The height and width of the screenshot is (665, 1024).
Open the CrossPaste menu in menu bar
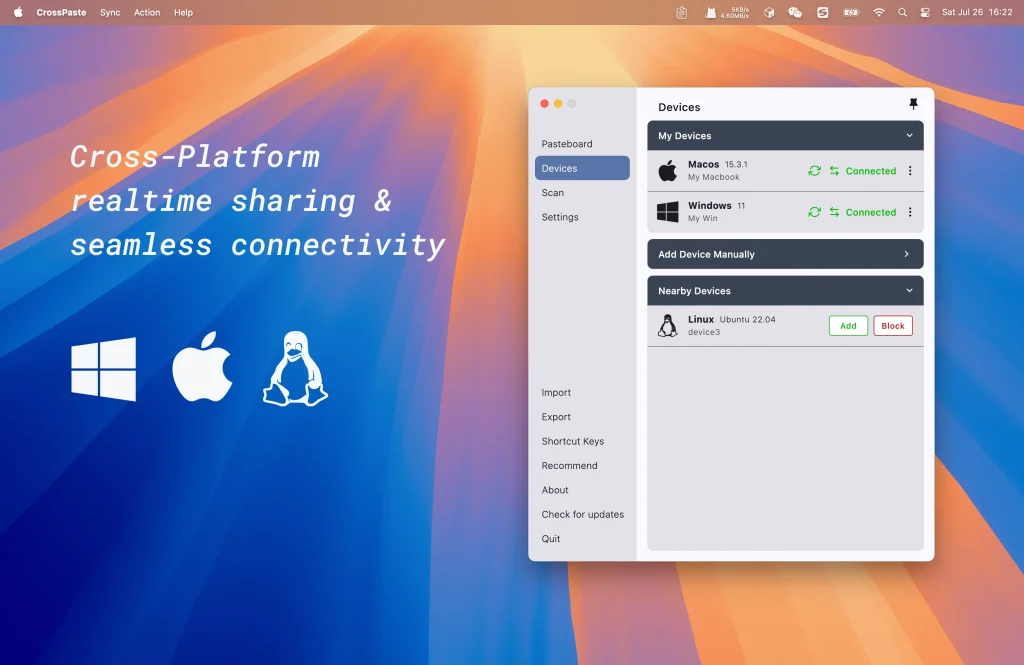61,12
